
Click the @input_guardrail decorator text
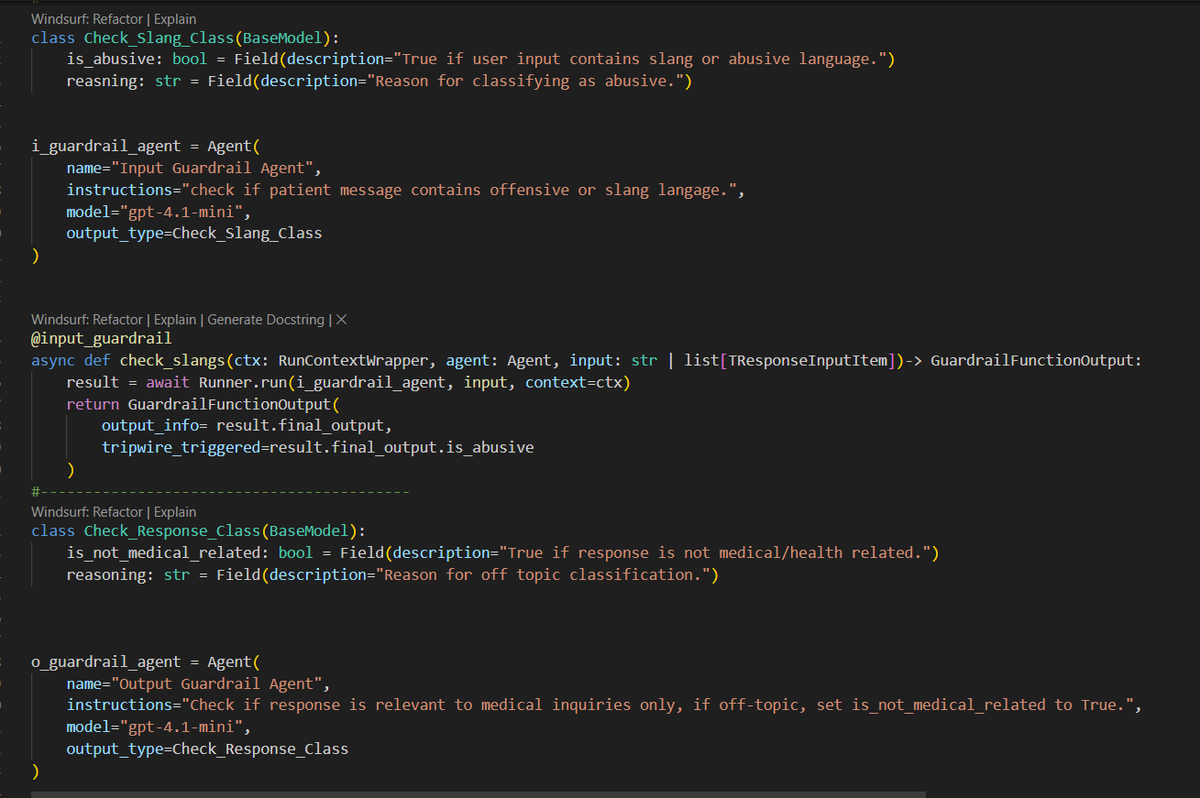click(x=101, y=339)
